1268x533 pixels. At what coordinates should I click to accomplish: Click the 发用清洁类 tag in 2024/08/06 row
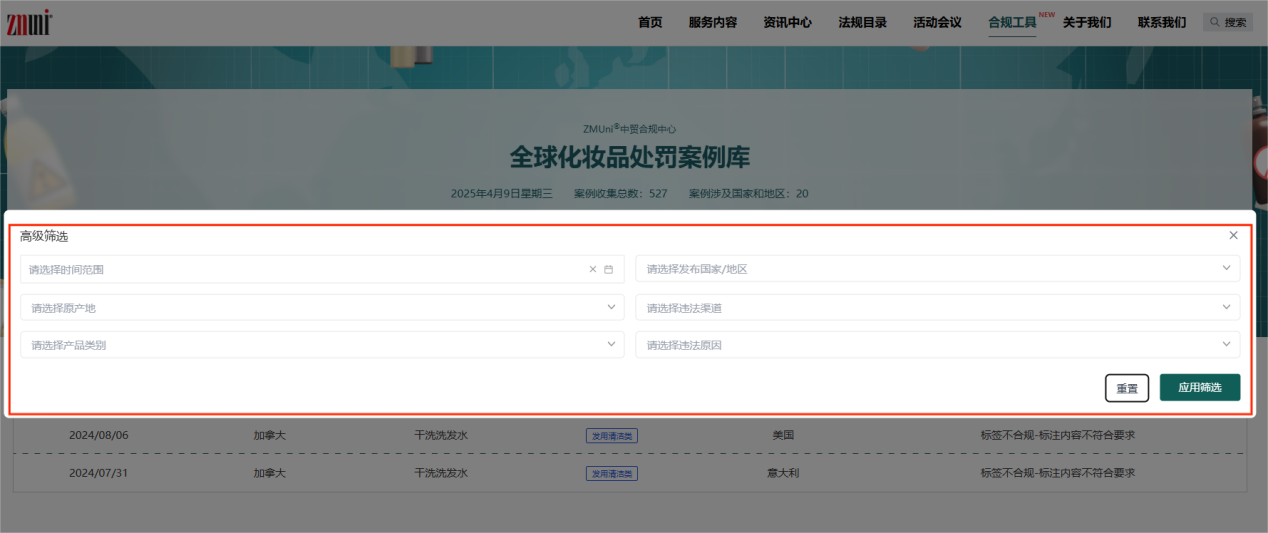[x=611, y=436]
